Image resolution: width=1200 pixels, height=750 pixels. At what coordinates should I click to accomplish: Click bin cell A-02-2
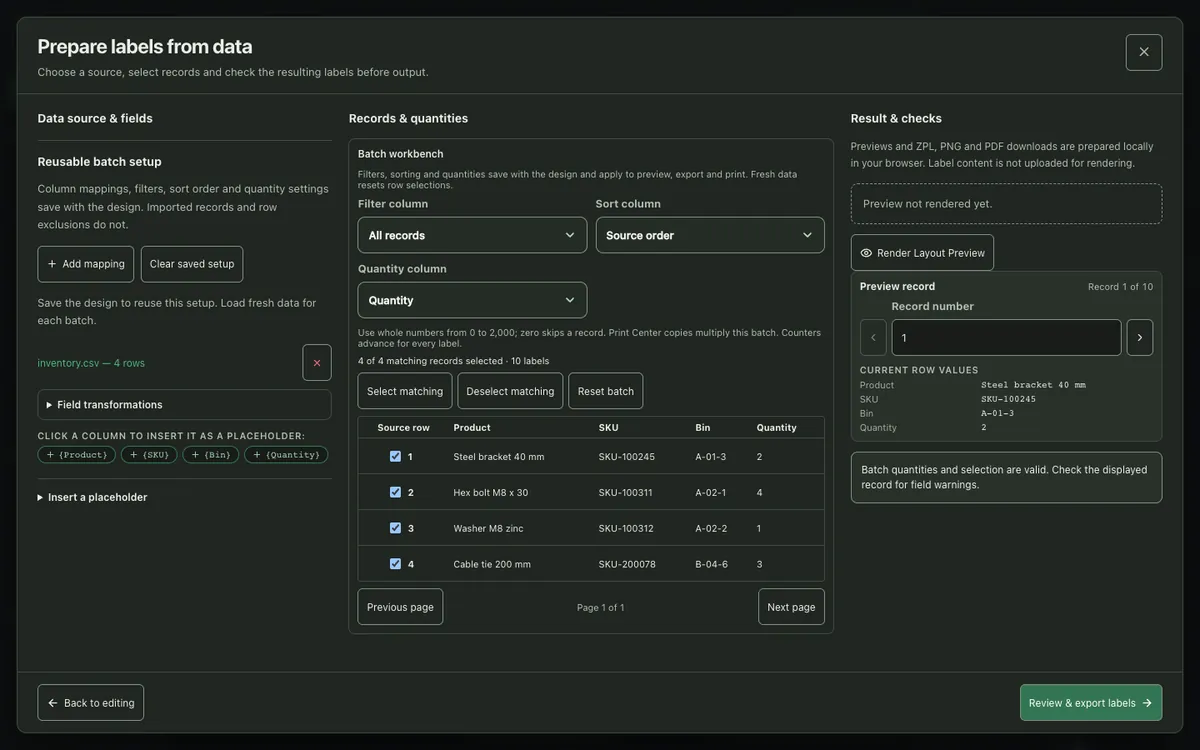coord(711,529)
